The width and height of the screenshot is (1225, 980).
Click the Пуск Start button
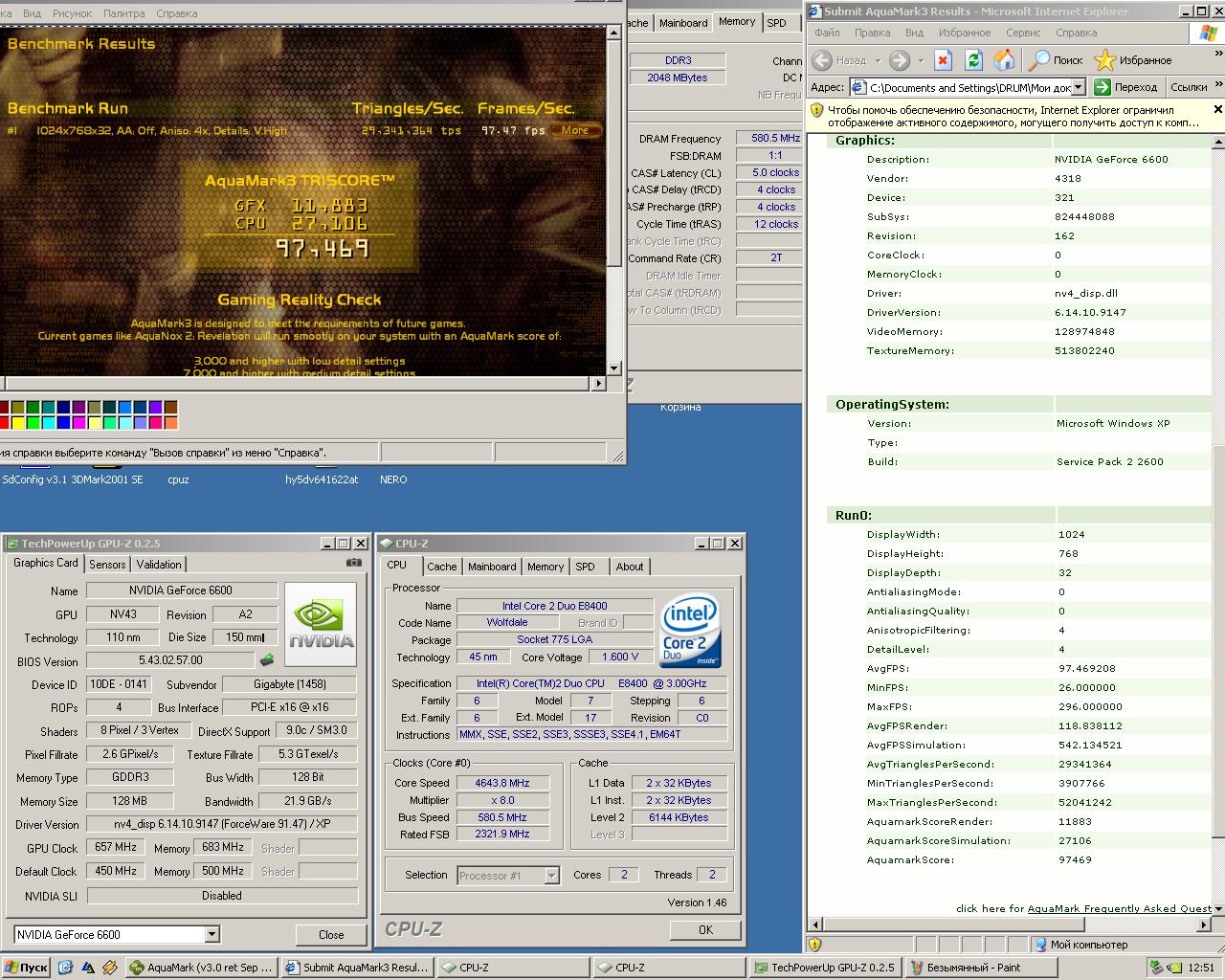26,968
